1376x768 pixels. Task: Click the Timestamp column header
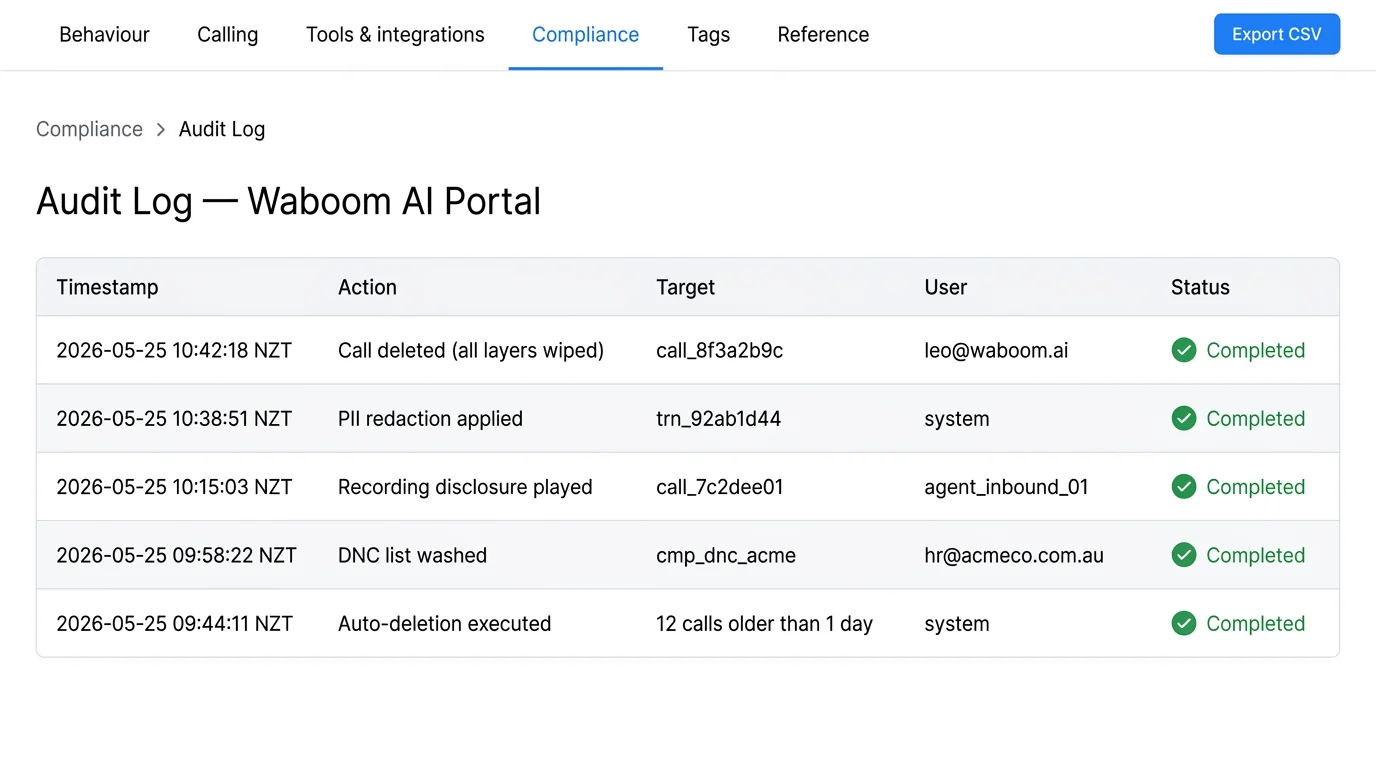point(107,287)
